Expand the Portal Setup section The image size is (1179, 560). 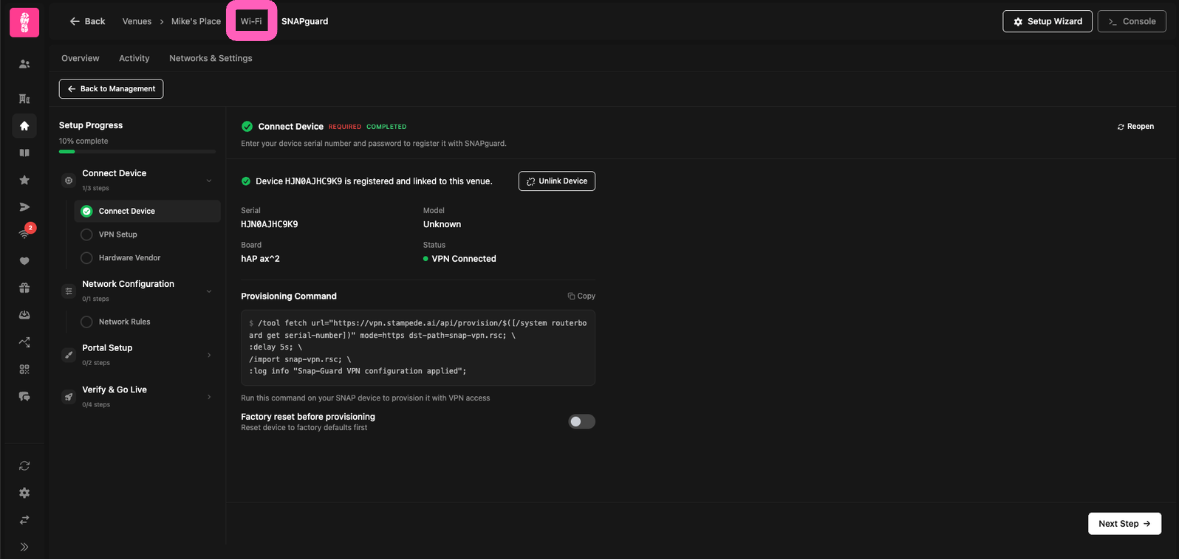(209, 355)
